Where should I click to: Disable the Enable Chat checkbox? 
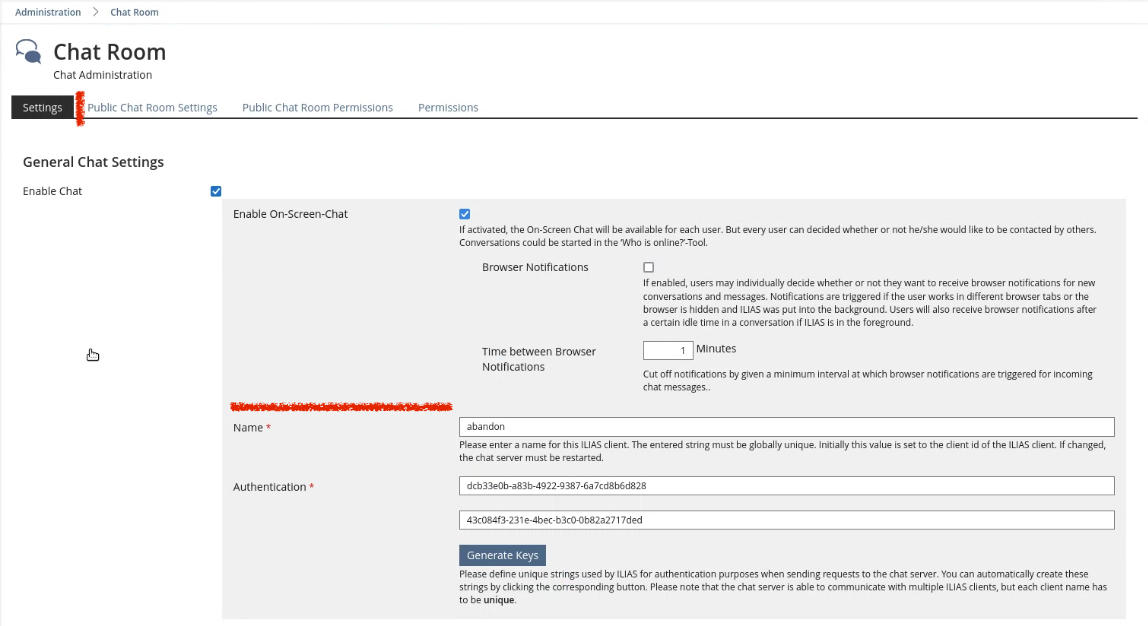click(x=216, y=191)
